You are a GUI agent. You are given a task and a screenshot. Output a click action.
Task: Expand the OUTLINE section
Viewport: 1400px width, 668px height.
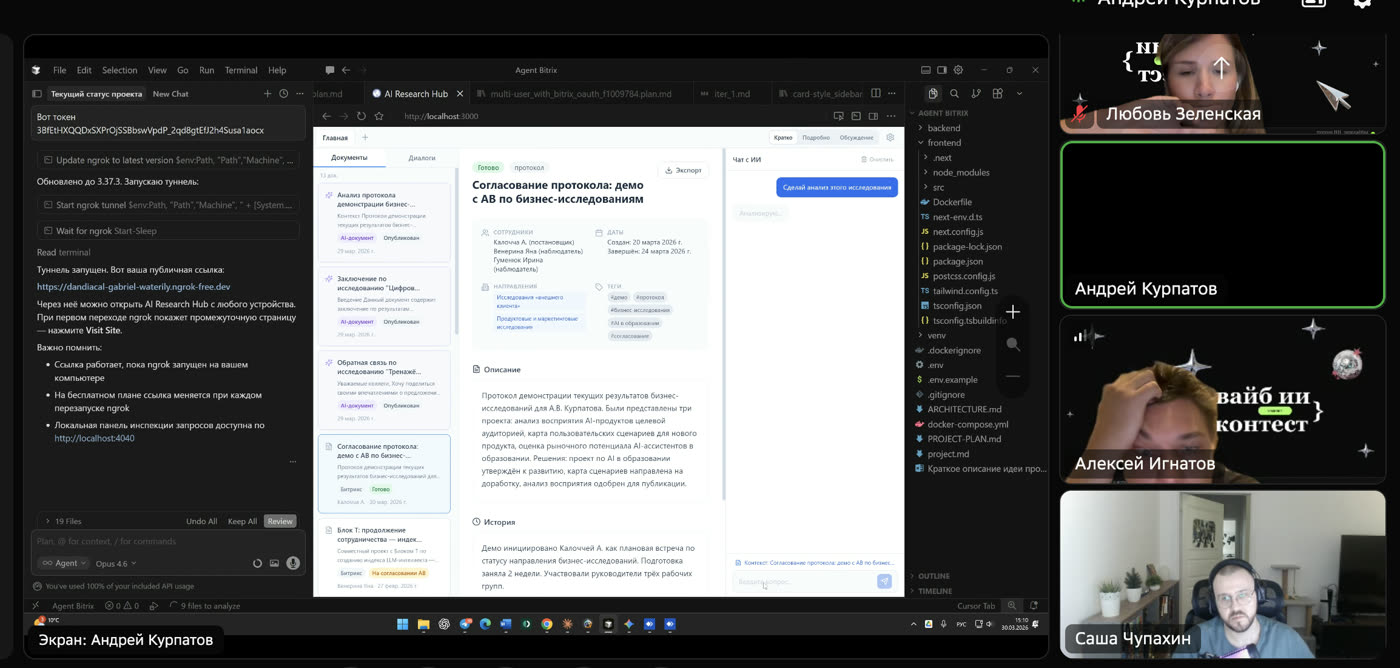pyautogui.click(x=933, y=576)
